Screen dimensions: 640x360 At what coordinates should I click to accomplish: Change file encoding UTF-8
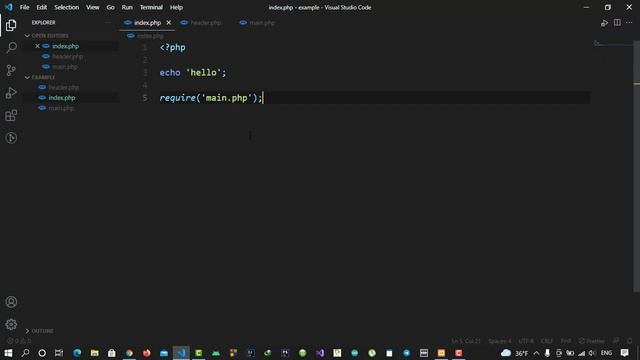526,341
